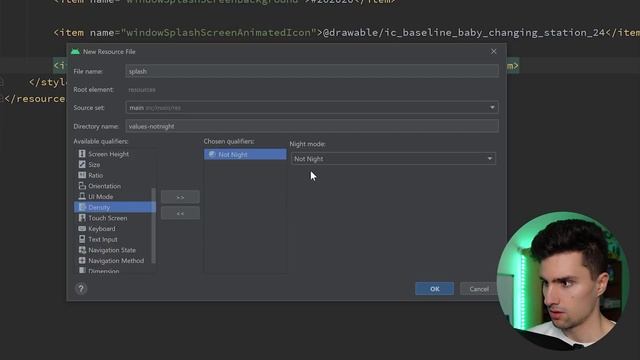Click the Not Night chosen qualifier icon
640x360 pixels.
(x=212, y=154)
